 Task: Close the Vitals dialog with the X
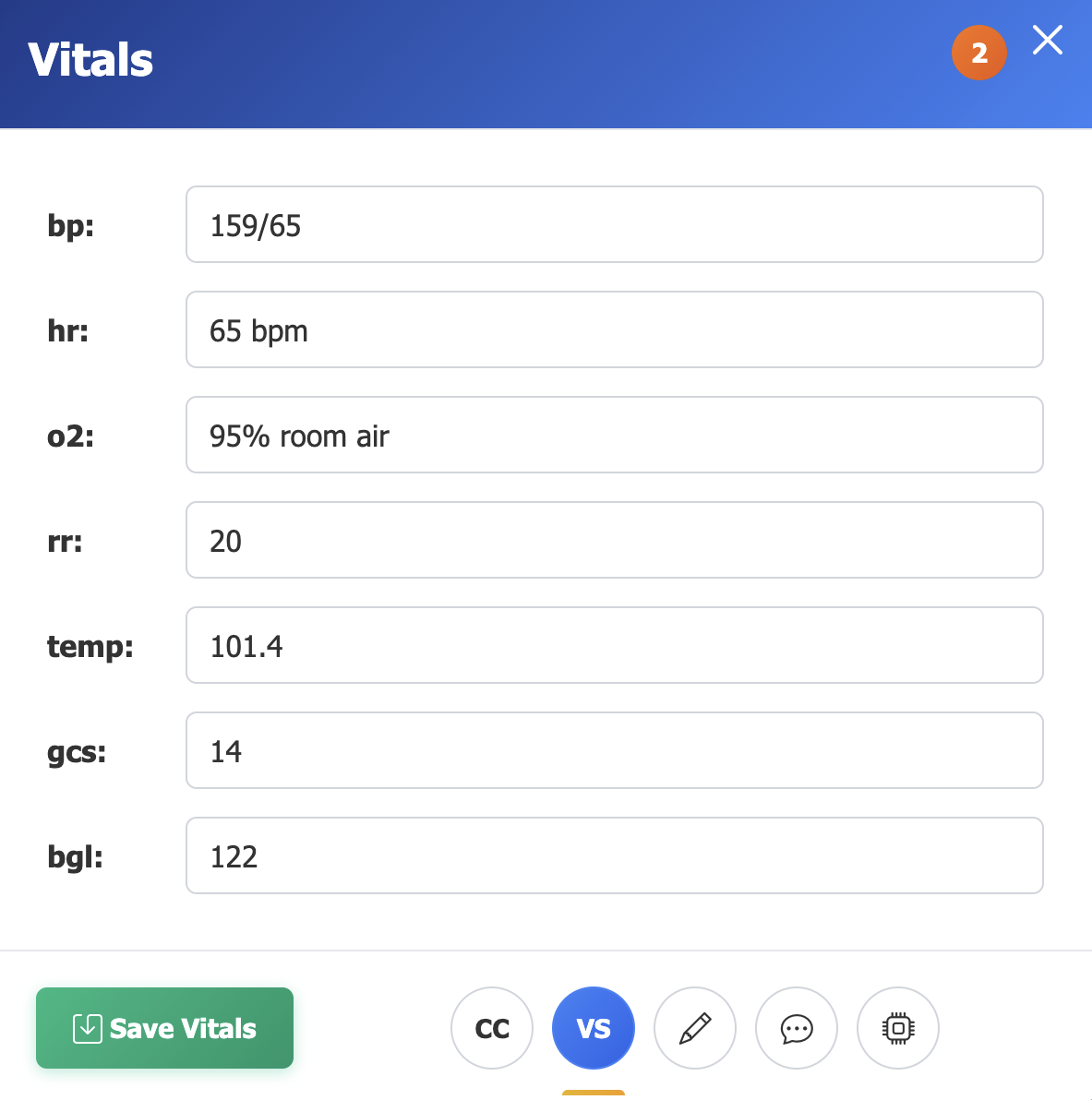(x=1047, y=41)
